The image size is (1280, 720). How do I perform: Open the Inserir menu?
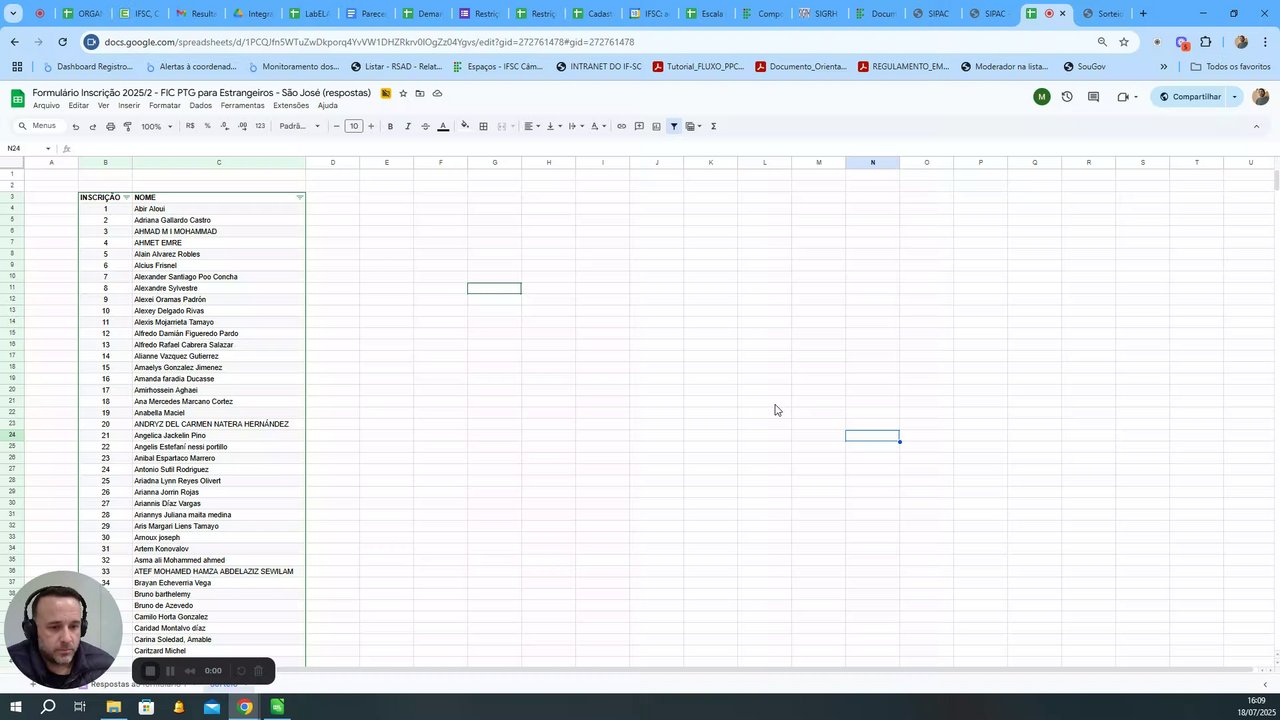pyautogui.click(x=129, y=105)
